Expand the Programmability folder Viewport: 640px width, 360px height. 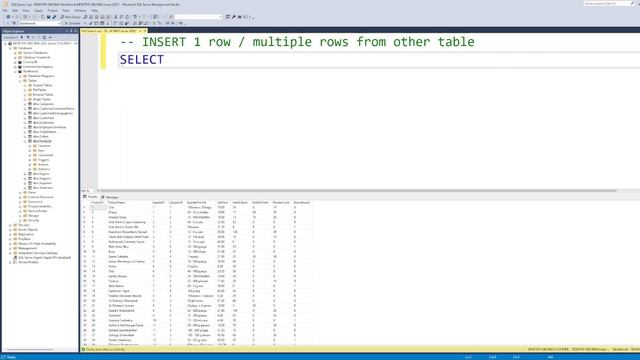[20, 206]
